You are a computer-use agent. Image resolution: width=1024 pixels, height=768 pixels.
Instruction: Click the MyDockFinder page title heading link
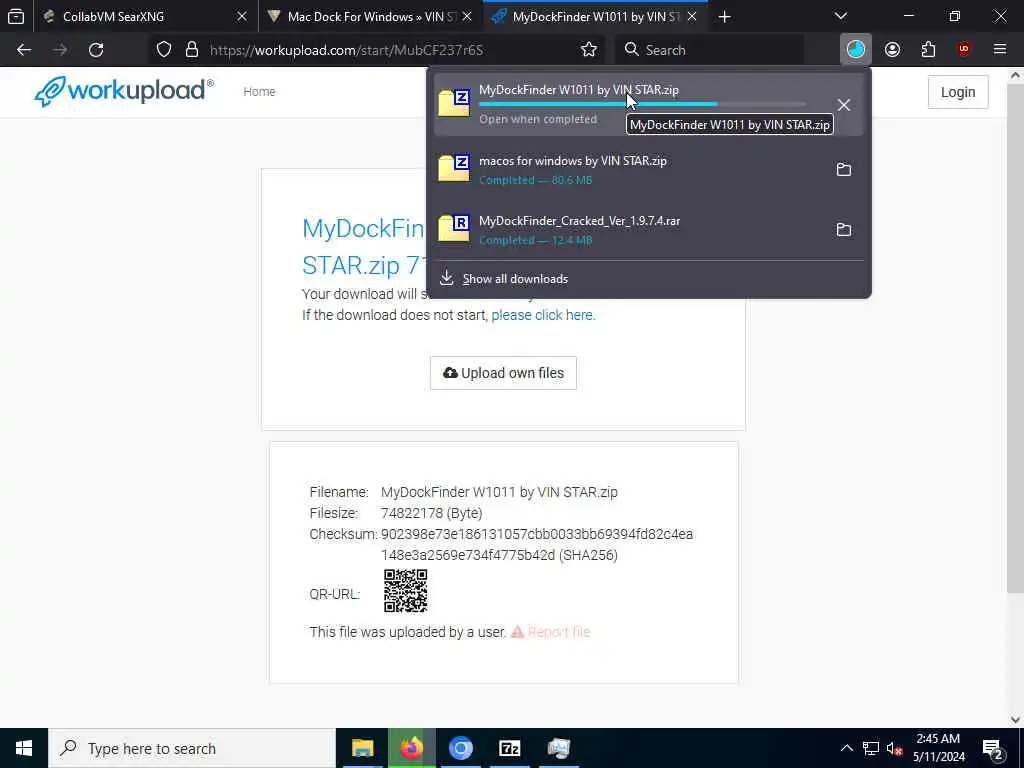point(363,246)
